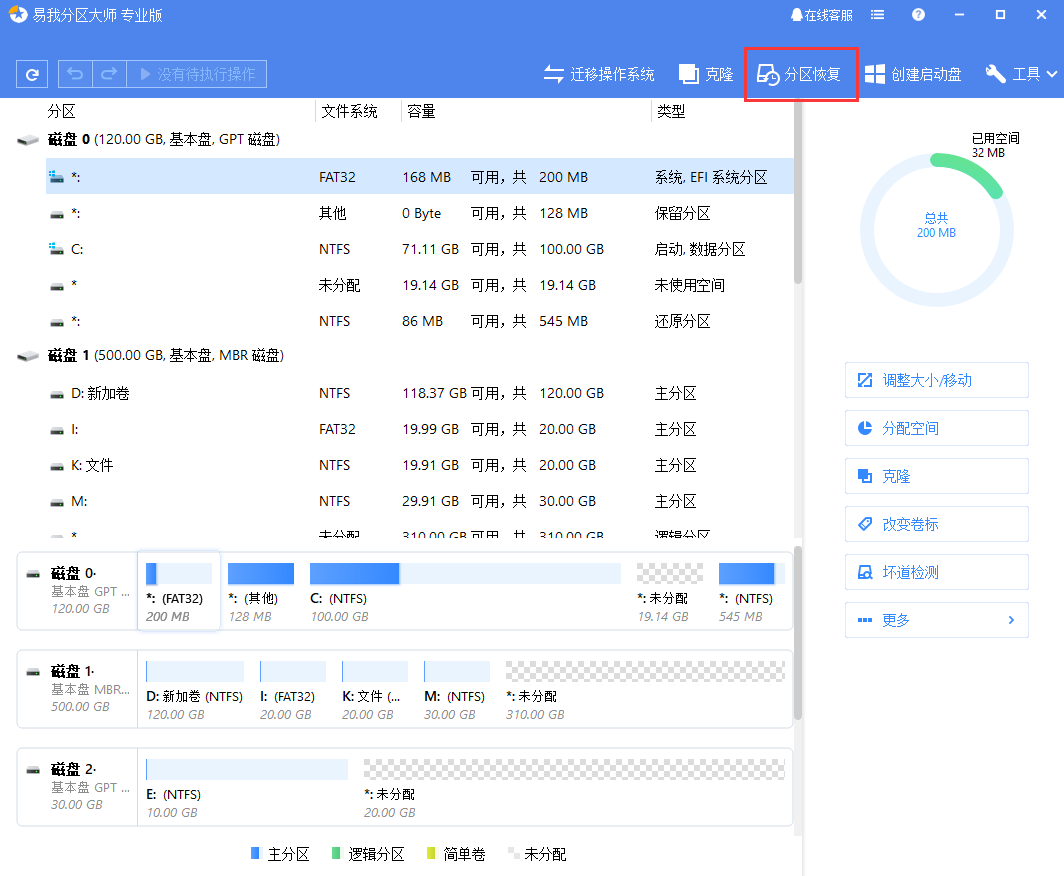Click the redo arrow icon

click(108, 73)
